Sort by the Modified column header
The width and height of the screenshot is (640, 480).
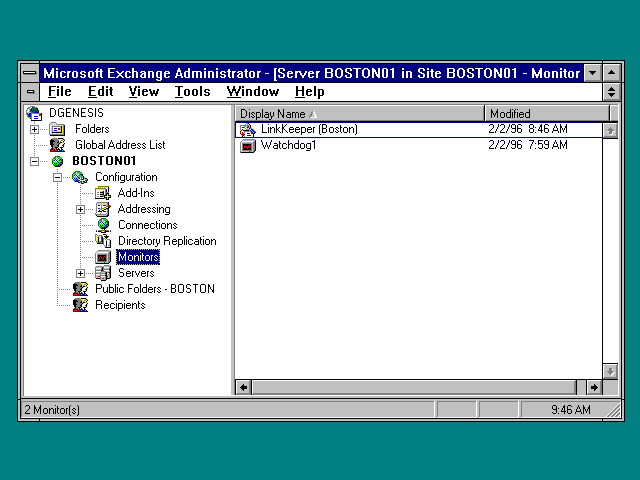(x=547, y=113)
